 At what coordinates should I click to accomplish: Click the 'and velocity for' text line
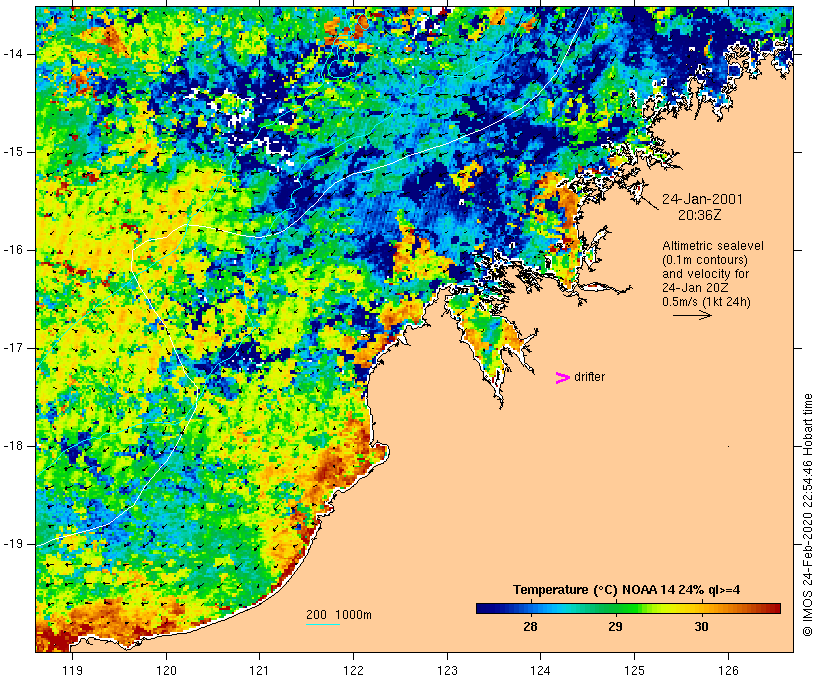click(705, 274)
